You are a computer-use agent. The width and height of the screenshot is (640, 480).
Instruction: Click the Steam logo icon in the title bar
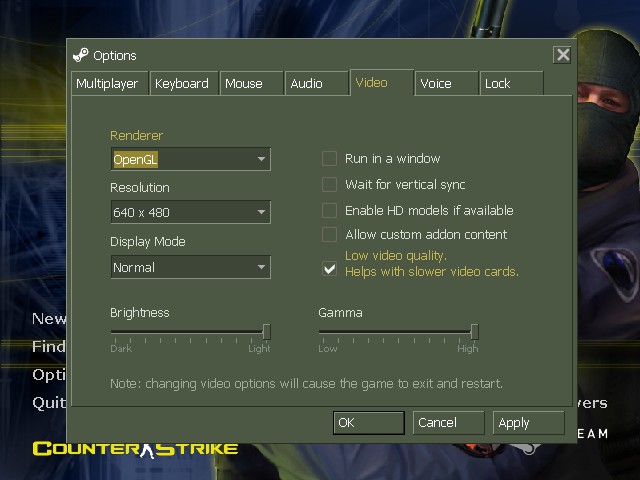pos(81,55)
